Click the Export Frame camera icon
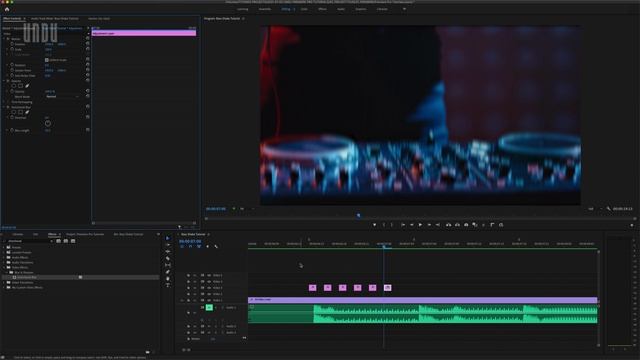Screen dimensions: 640x360 click(x=466, y=225)
